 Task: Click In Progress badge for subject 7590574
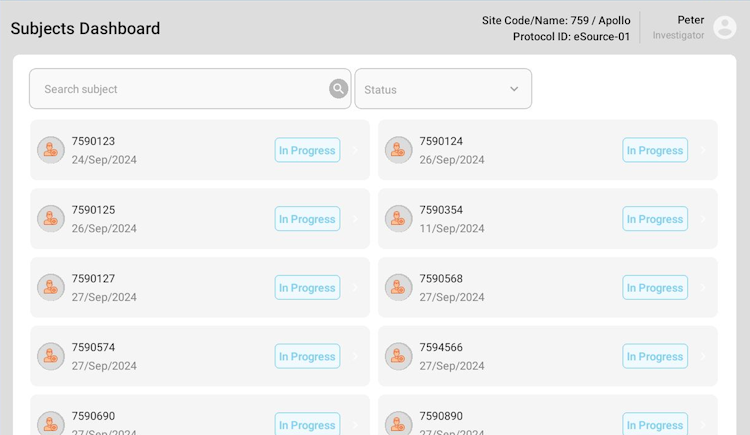[307, 356]
